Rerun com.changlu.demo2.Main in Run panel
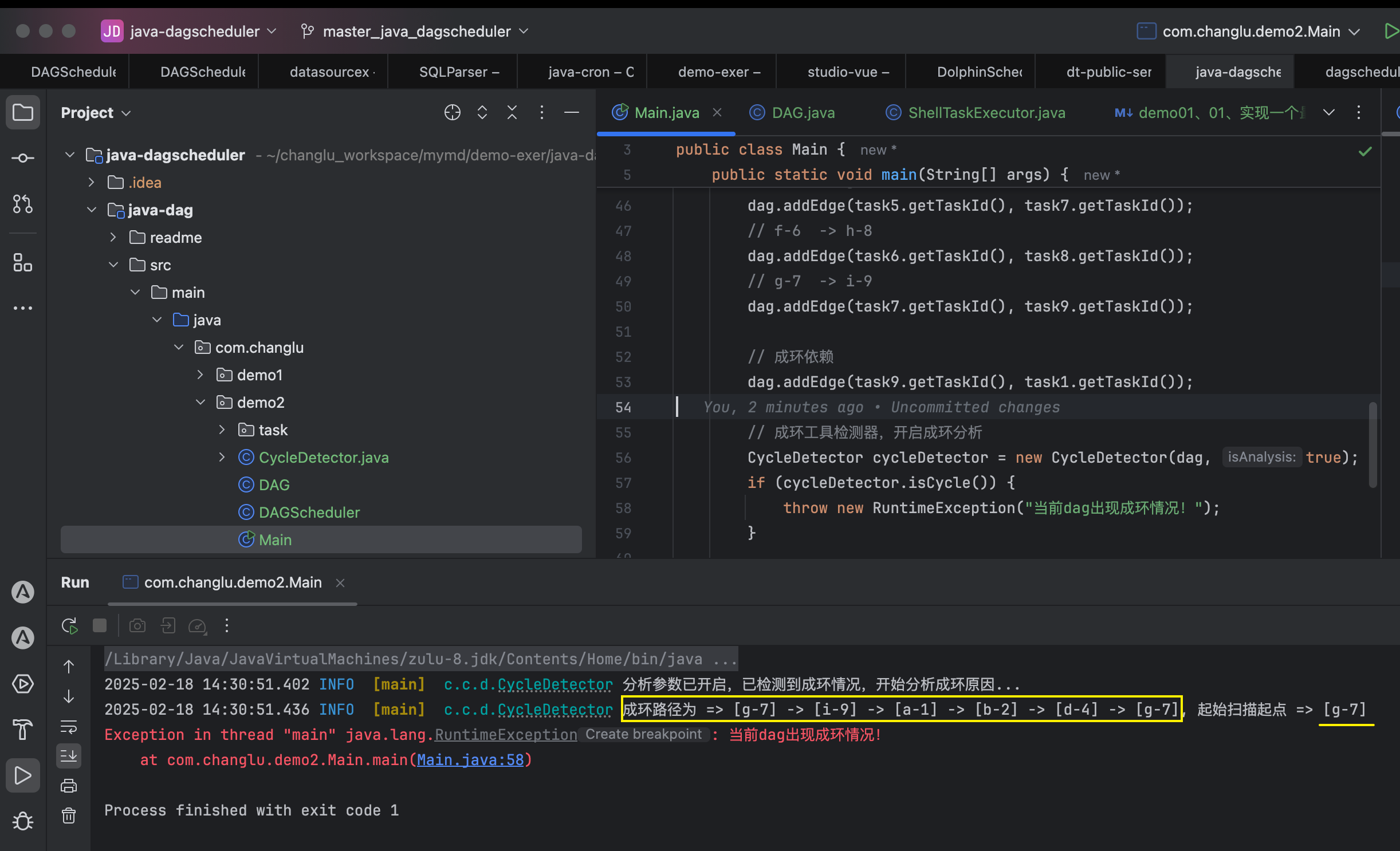This screenshot has width=1400, height=851. click(x=70, y=625)
